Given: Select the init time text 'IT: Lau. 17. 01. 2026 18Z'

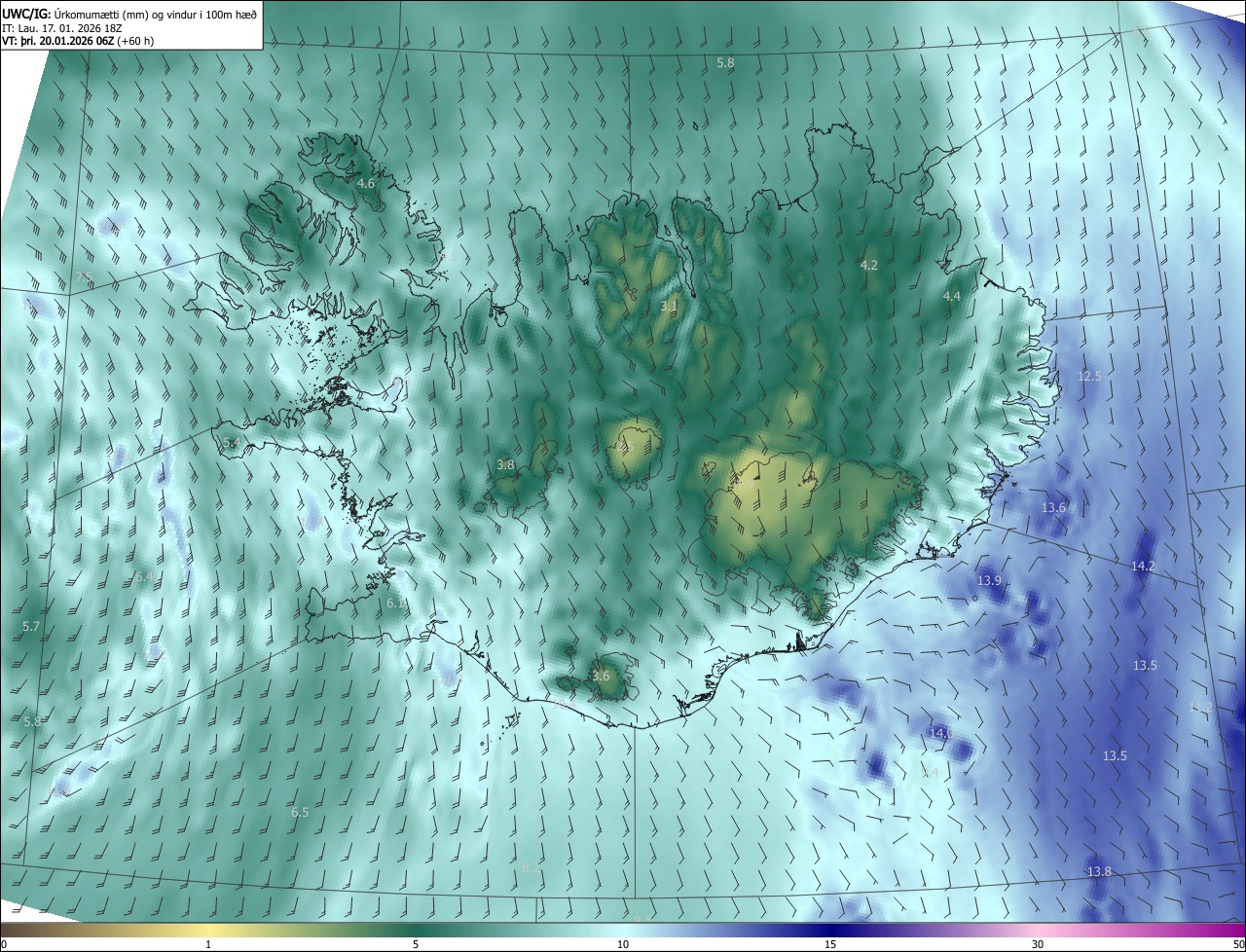Looking at the screenshot, I should pos(62,27).
